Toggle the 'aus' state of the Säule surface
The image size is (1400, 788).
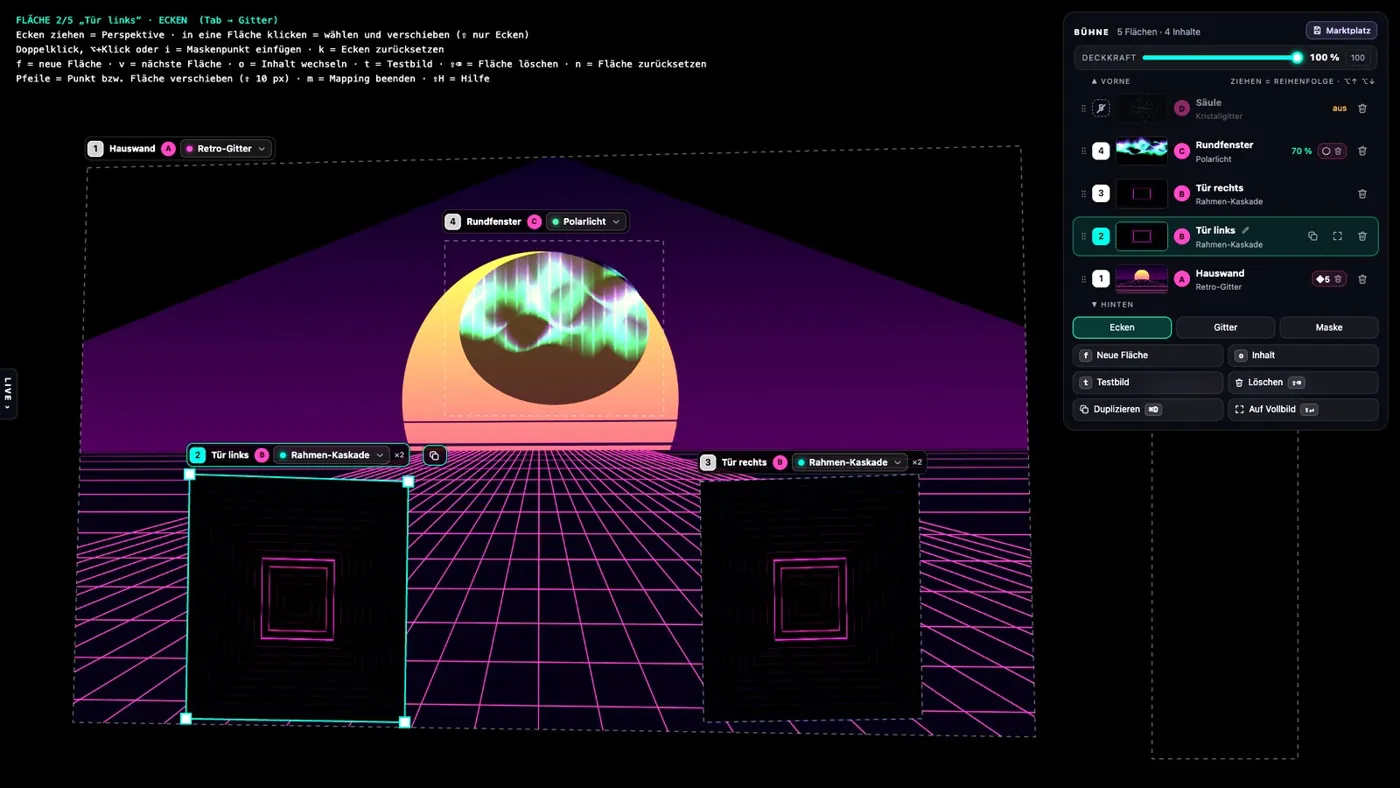point(1339,108)
